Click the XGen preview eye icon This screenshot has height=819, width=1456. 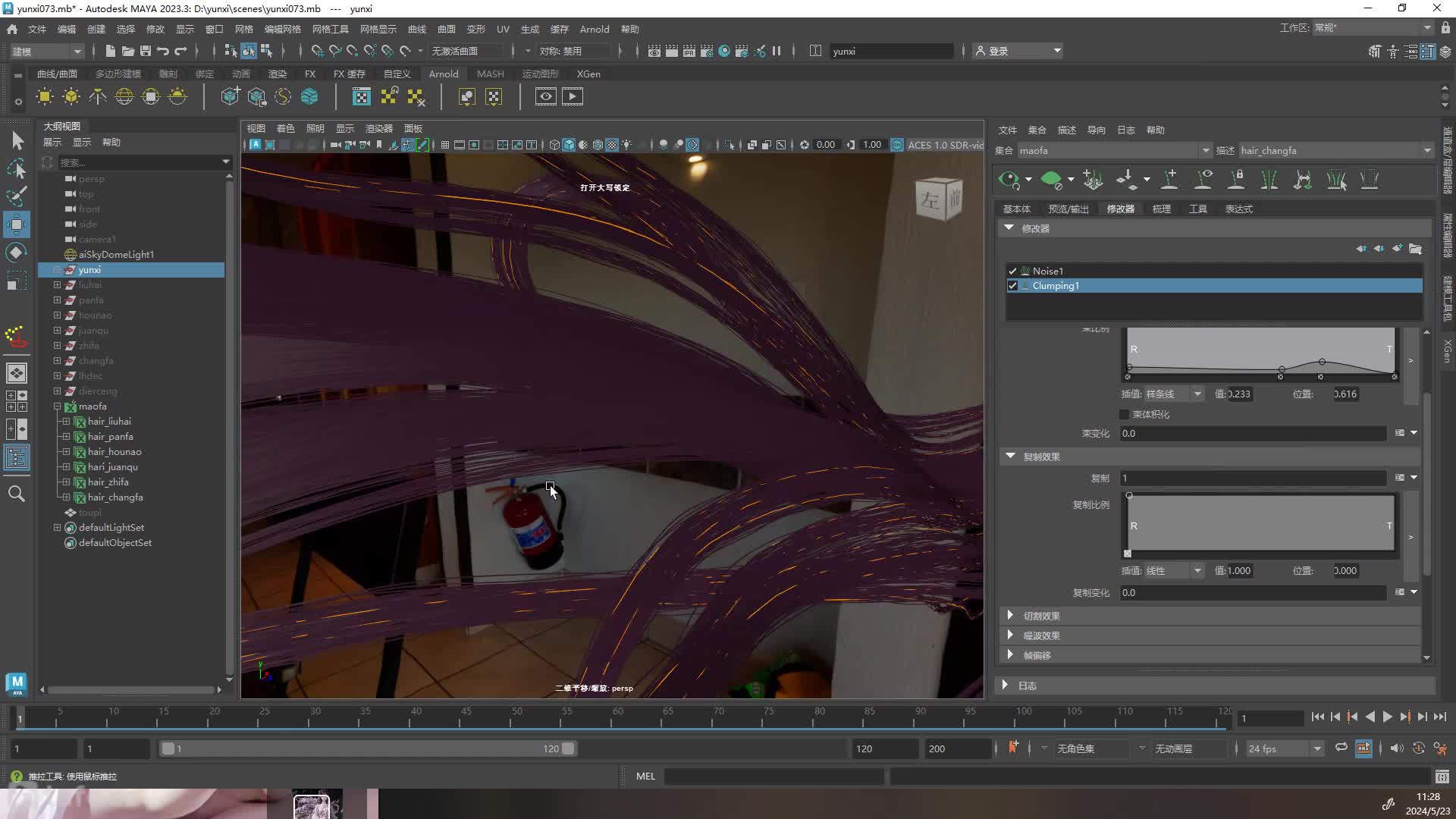tap(1009, 180)
